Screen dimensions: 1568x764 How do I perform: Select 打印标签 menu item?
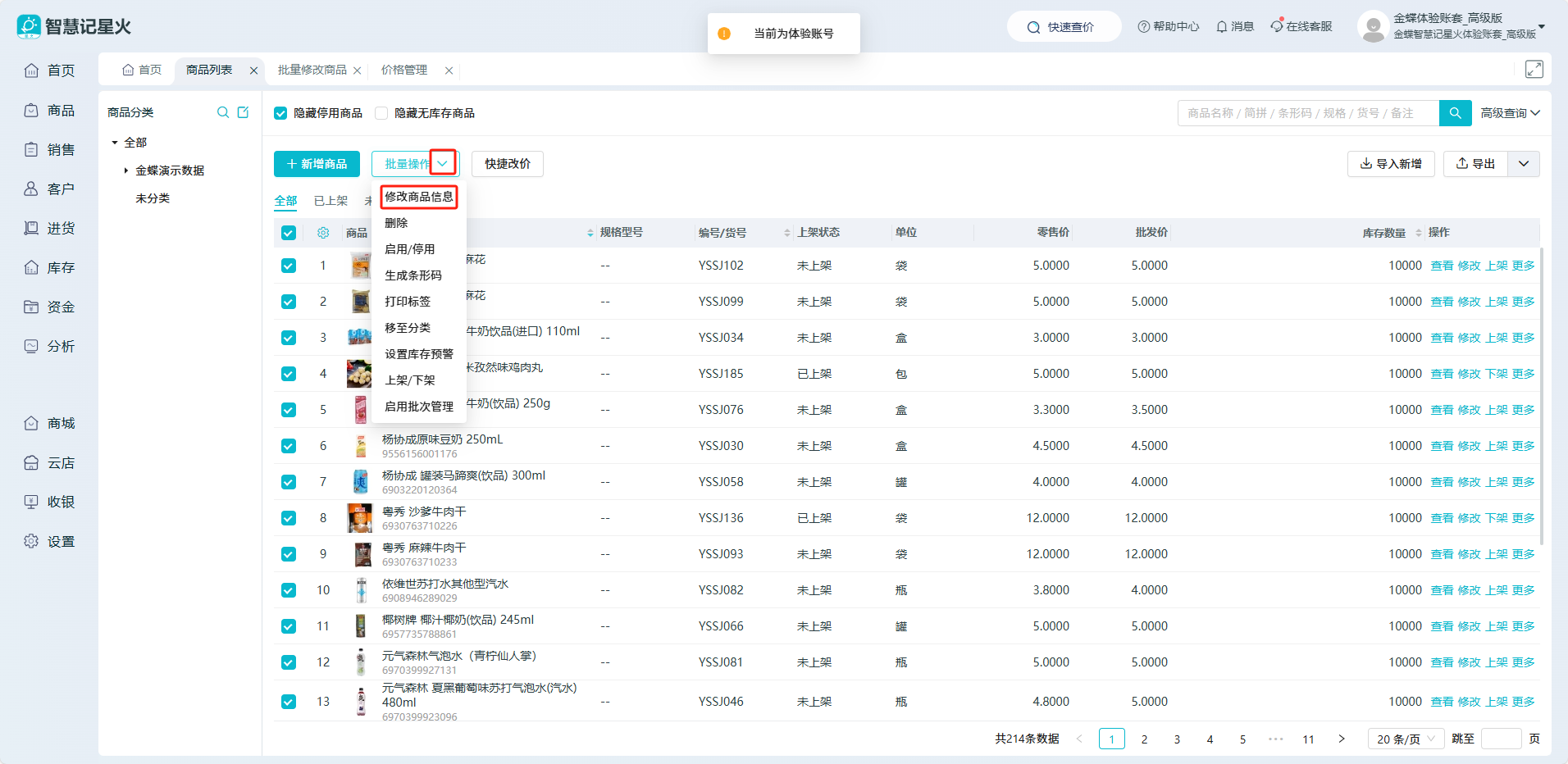pos(419,302)
